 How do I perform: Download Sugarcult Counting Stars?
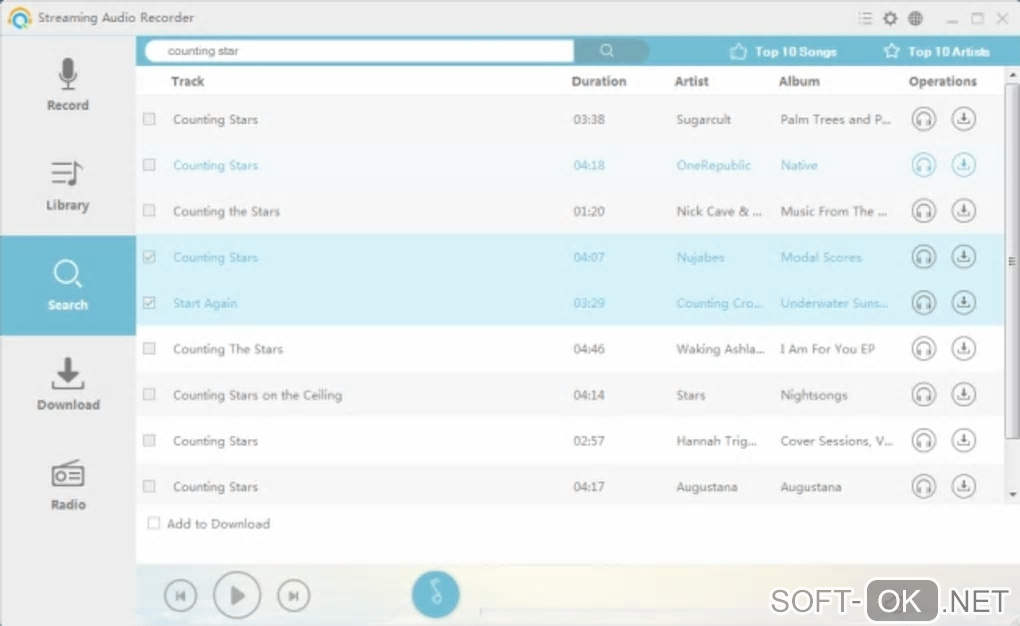click(963, 119)
